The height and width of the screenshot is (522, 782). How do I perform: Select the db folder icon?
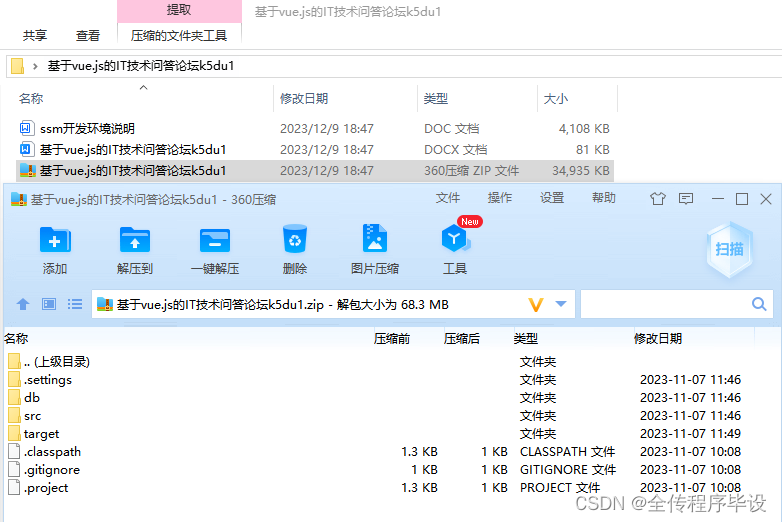(14, 397)
